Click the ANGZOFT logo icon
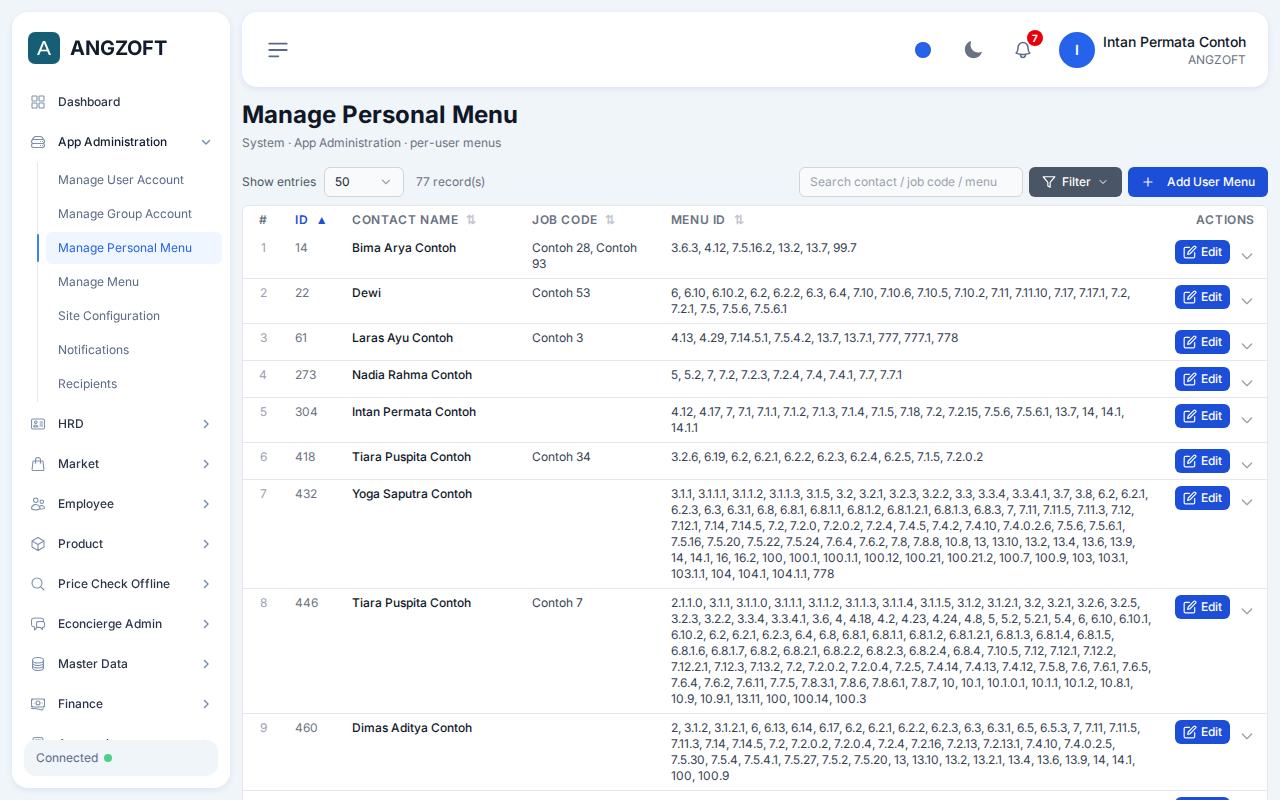This screenshot has width=1280, height=800. [x=44, y=48]
